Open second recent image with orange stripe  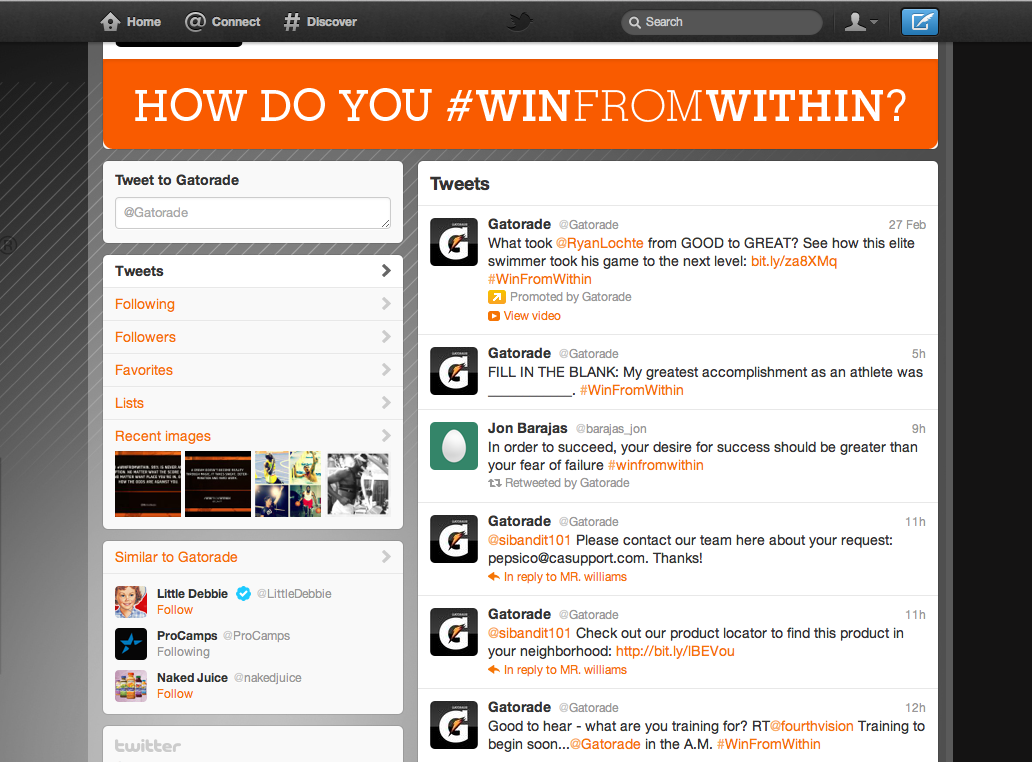tap(218, 484)
